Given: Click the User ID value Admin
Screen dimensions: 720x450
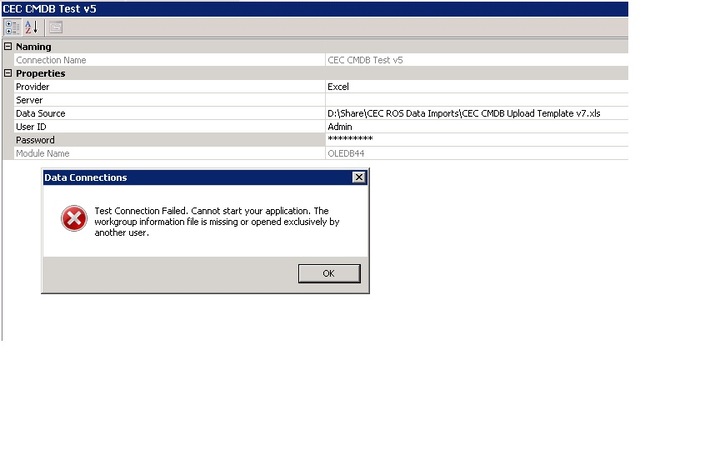Looking at the screenshot, I should coord(476,127).
